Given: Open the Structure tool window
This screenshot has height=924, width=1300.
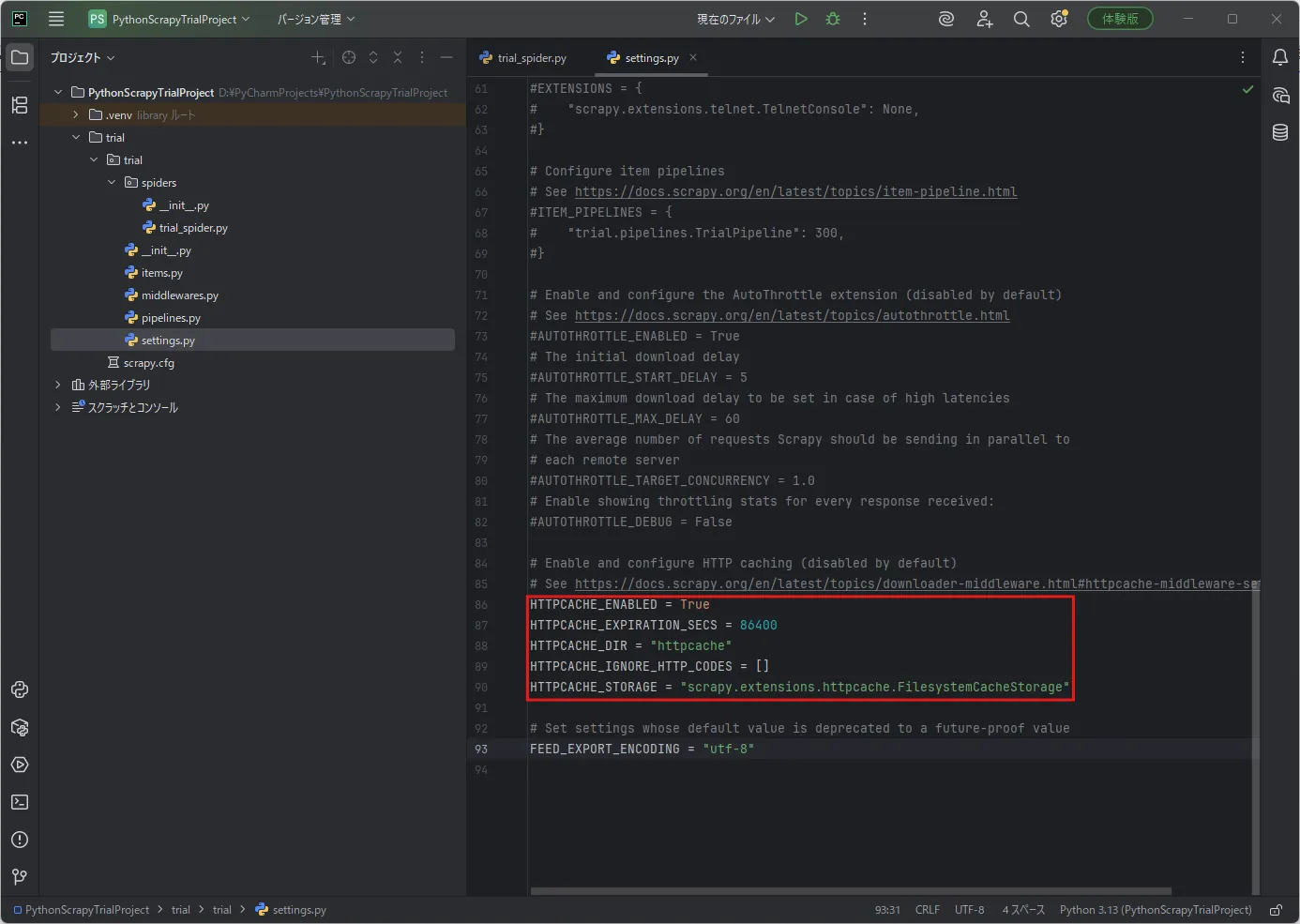Looking at the screenshot, I should (x=20, y=105).
